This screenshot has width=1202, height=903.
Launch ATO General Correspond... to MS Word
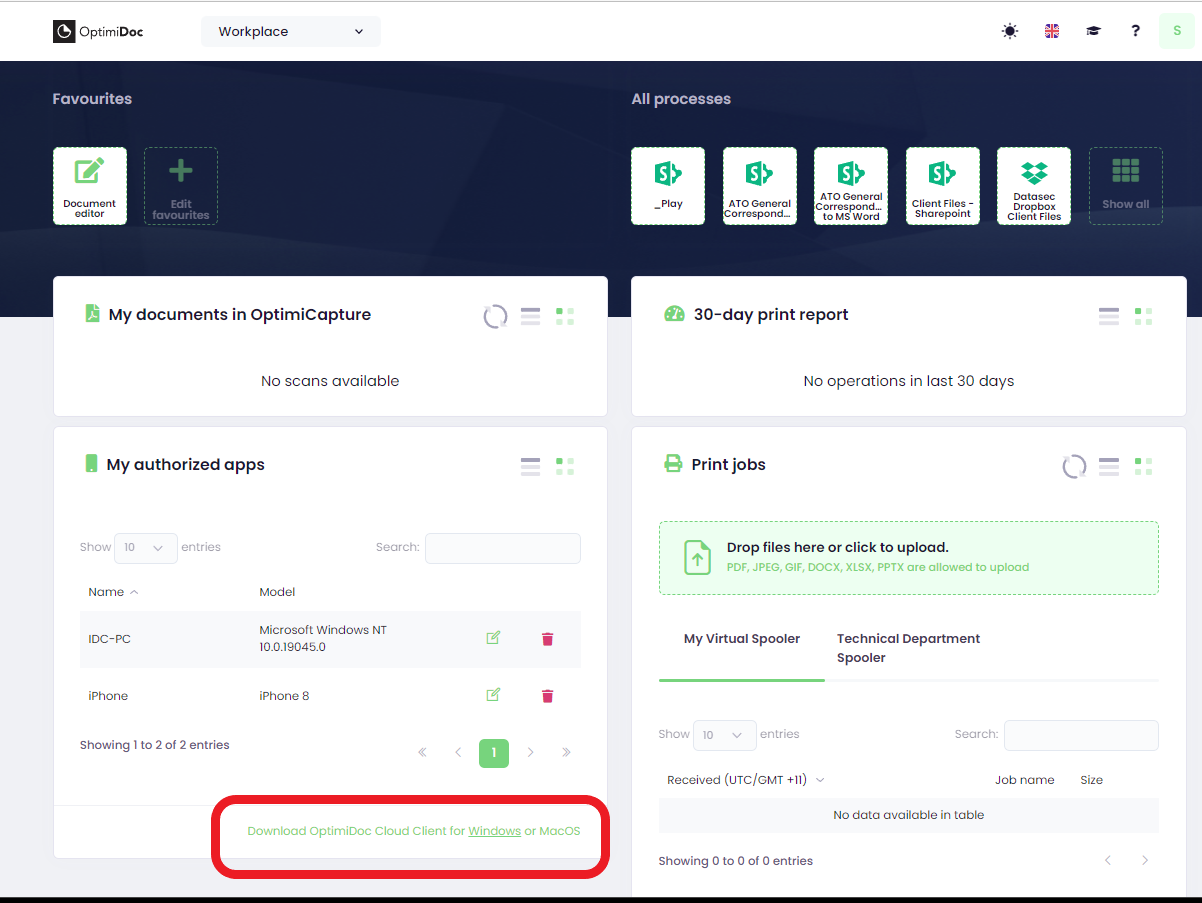851,186
